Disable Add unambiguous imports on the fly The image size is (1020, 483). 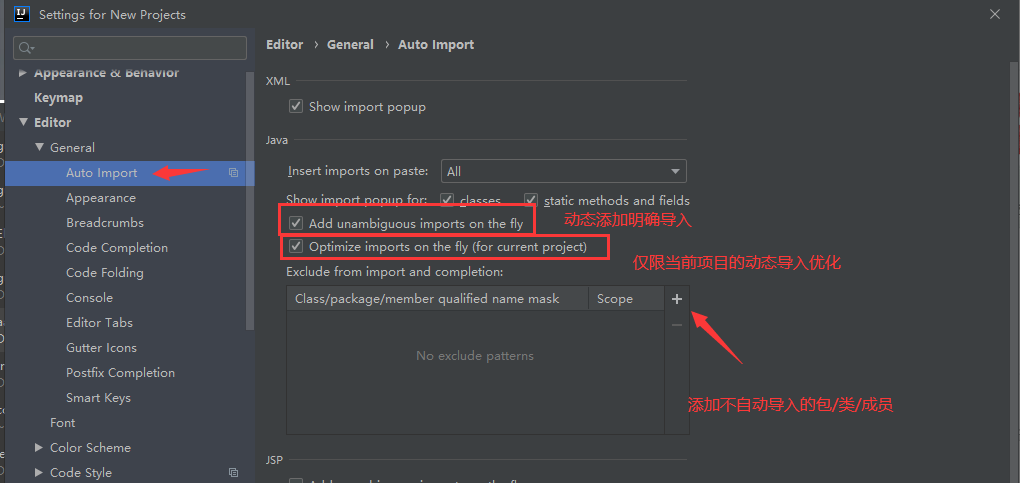tap(296, 223)
